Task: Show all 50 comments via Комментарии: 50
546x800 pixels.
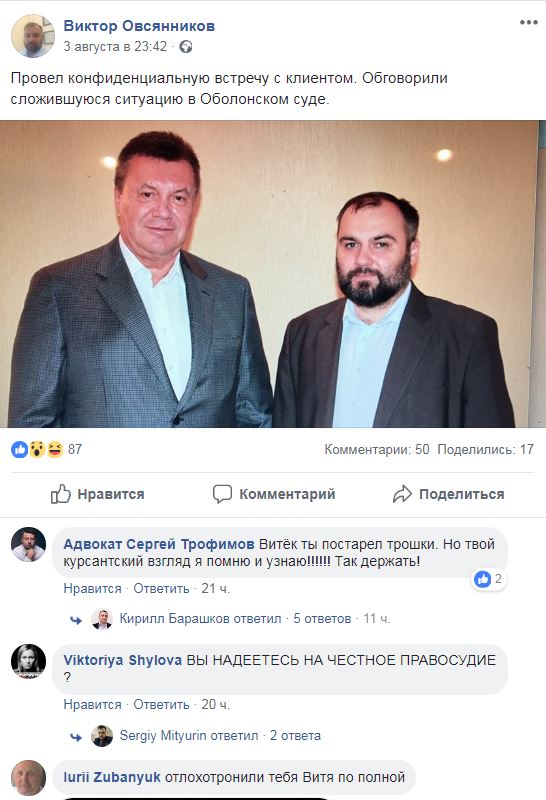Action: 377,449
